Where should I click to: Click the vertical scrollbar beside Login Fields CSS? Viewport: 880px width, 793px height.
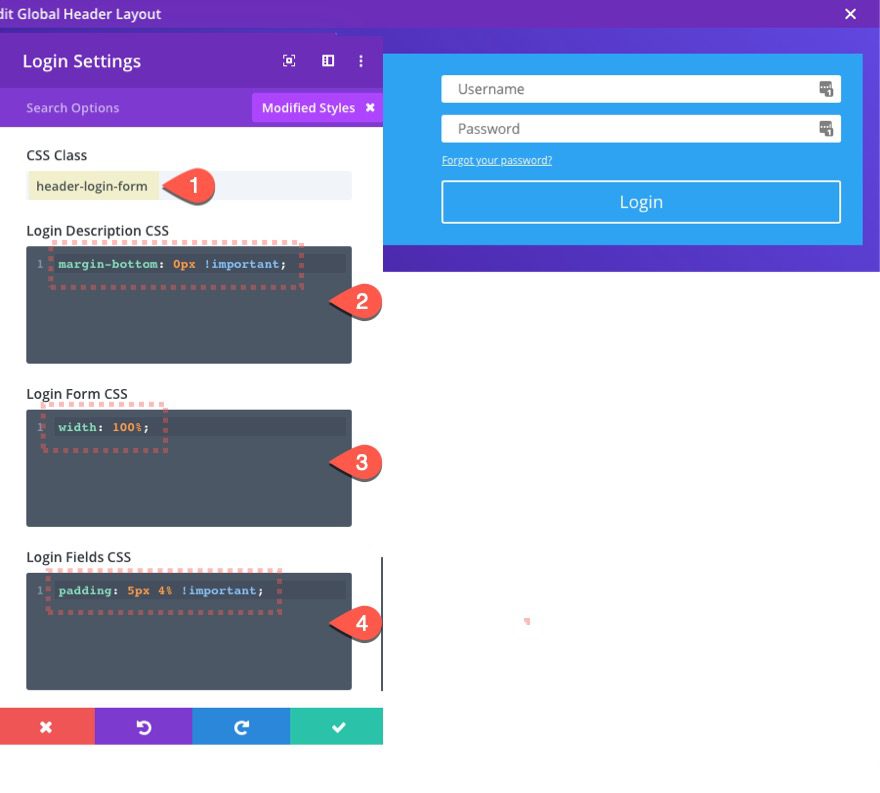click(x=382, y=620)
